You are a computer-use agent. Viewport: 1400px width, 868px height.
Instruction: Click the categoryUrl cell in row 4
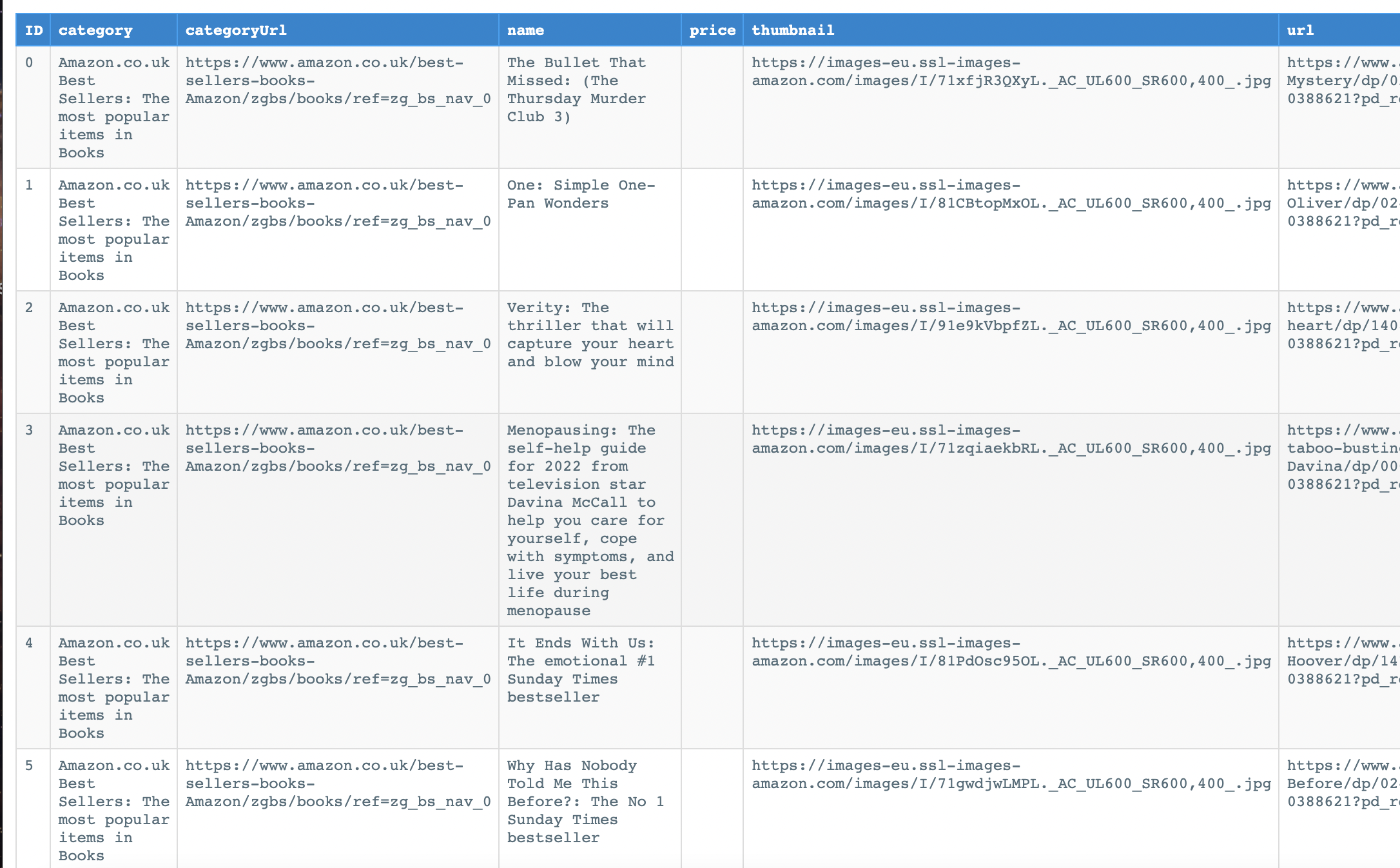coord(338,687)
